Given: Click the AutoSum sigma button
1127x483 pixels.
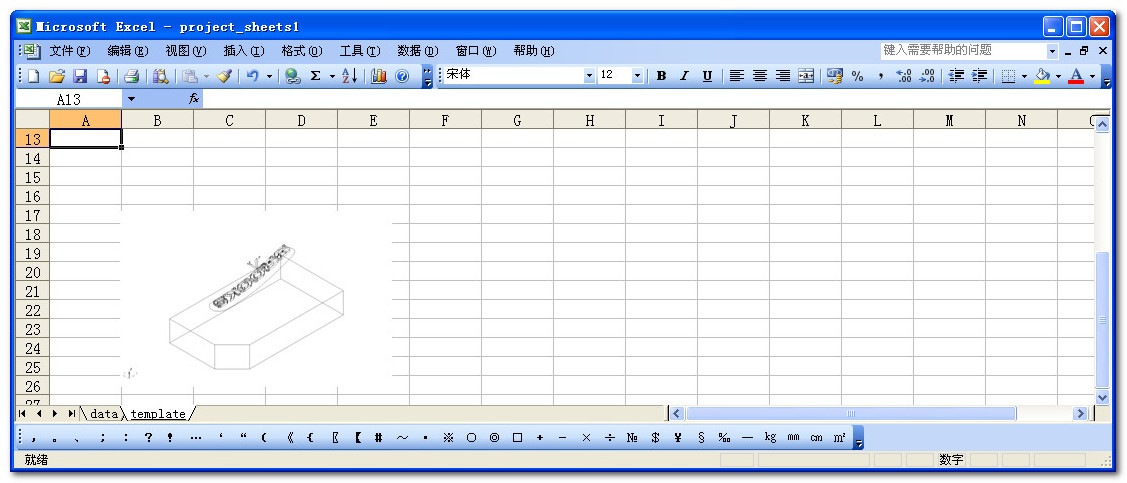Looking at the screenshot, I should click(315, 76).
